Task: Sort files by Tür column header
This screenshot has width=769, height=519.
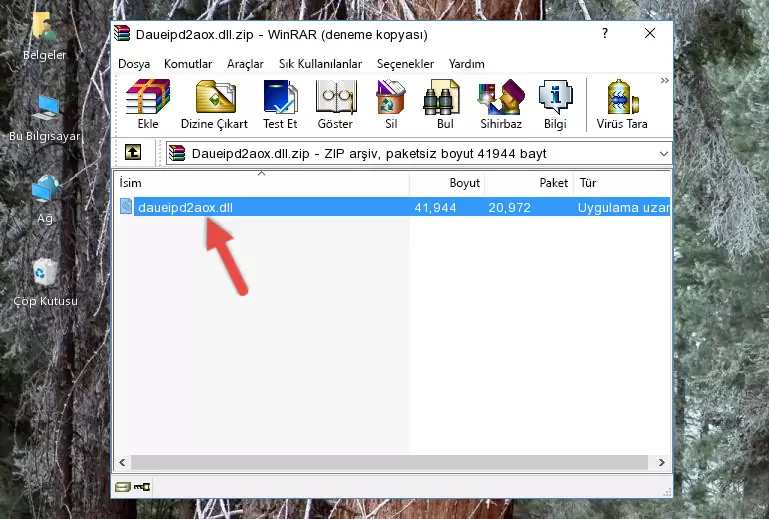Action: click(x=622, y=183)
